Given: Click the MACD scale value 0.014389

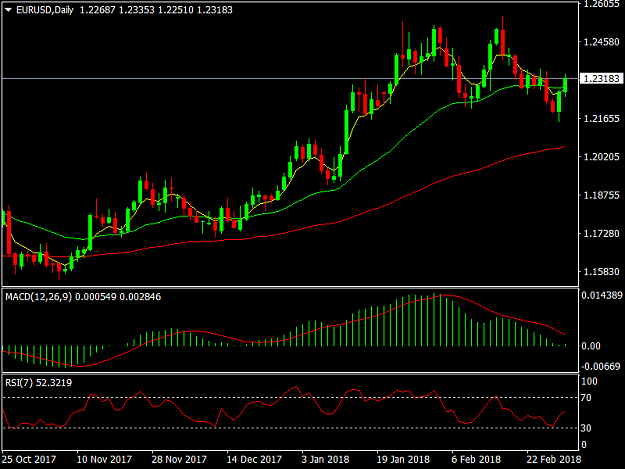Looking at the screenshot, I should click(x=602, y=295).
